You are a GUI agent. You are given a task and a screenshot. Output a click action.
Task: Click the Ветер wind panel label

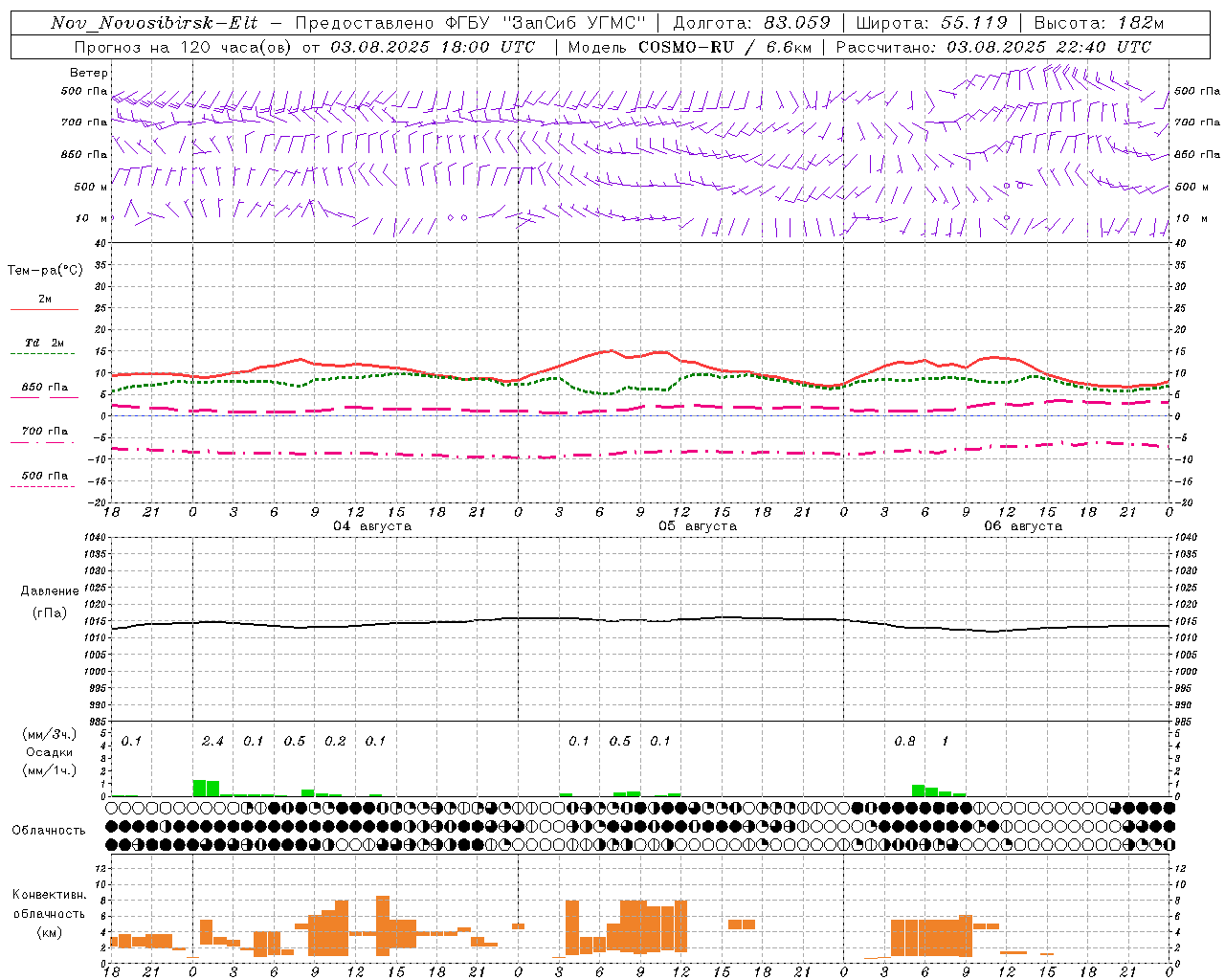tap(89, 73)
